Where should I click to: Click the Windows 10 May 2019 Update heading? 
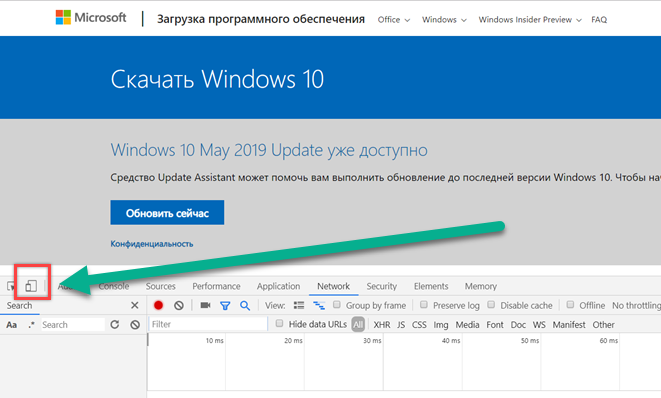pos(269,151)
